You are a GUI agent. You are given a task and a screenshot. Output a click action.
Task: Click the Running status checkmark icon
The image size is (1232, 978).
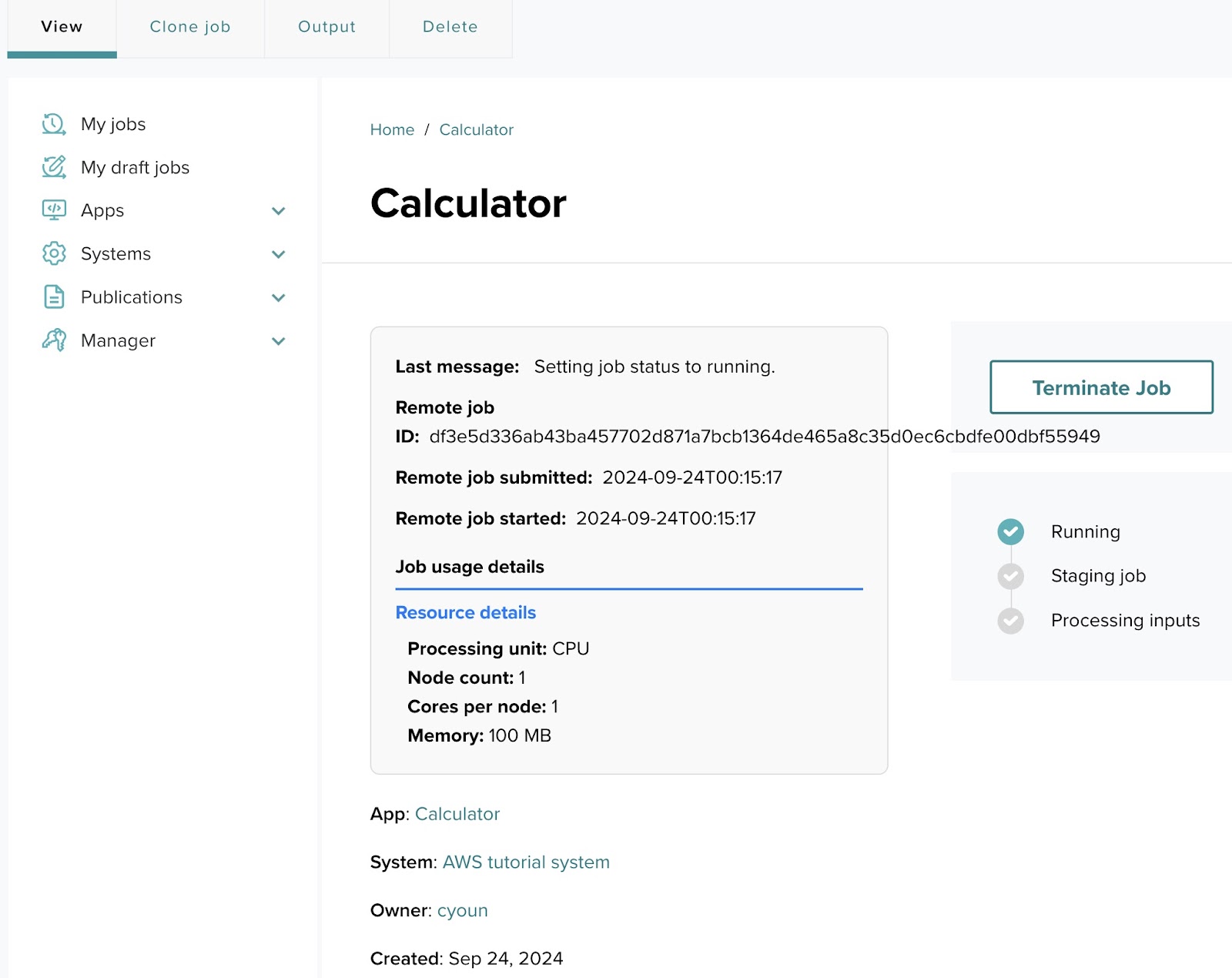[1010, 531]
